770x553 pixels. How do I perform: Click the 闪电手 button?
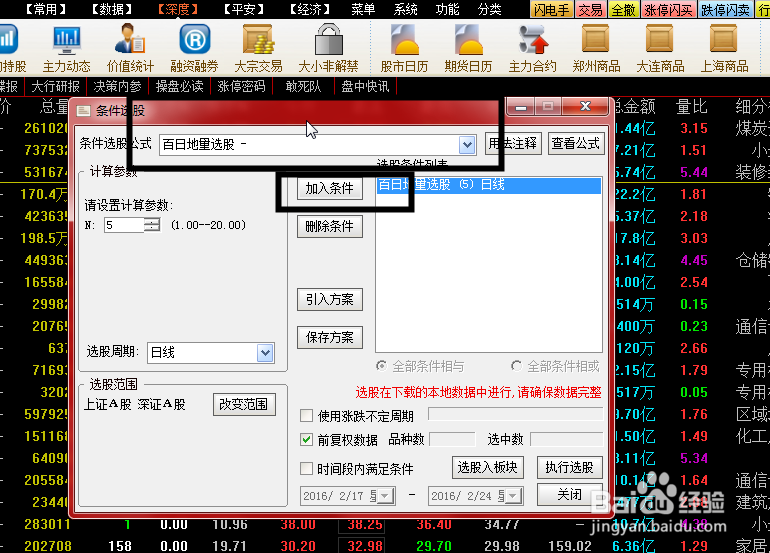(551, 10)
